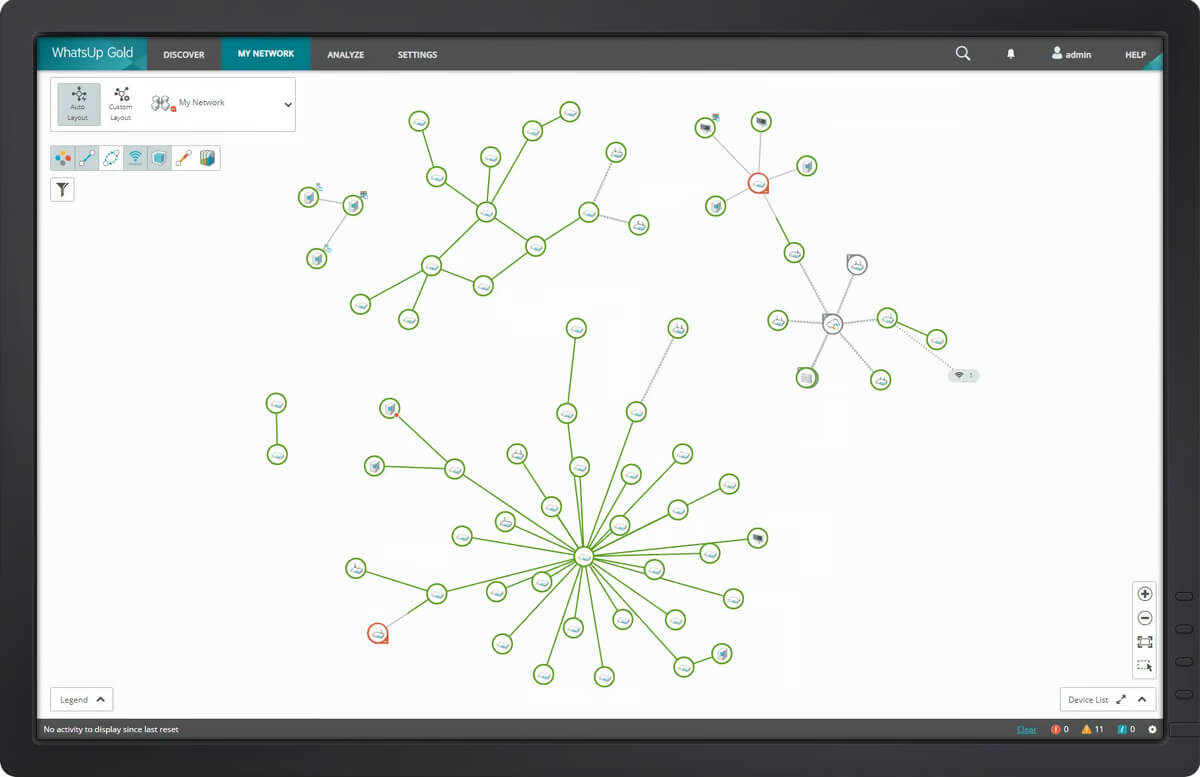
Task: Open the admin user menu
Action: coord(1071,54)
